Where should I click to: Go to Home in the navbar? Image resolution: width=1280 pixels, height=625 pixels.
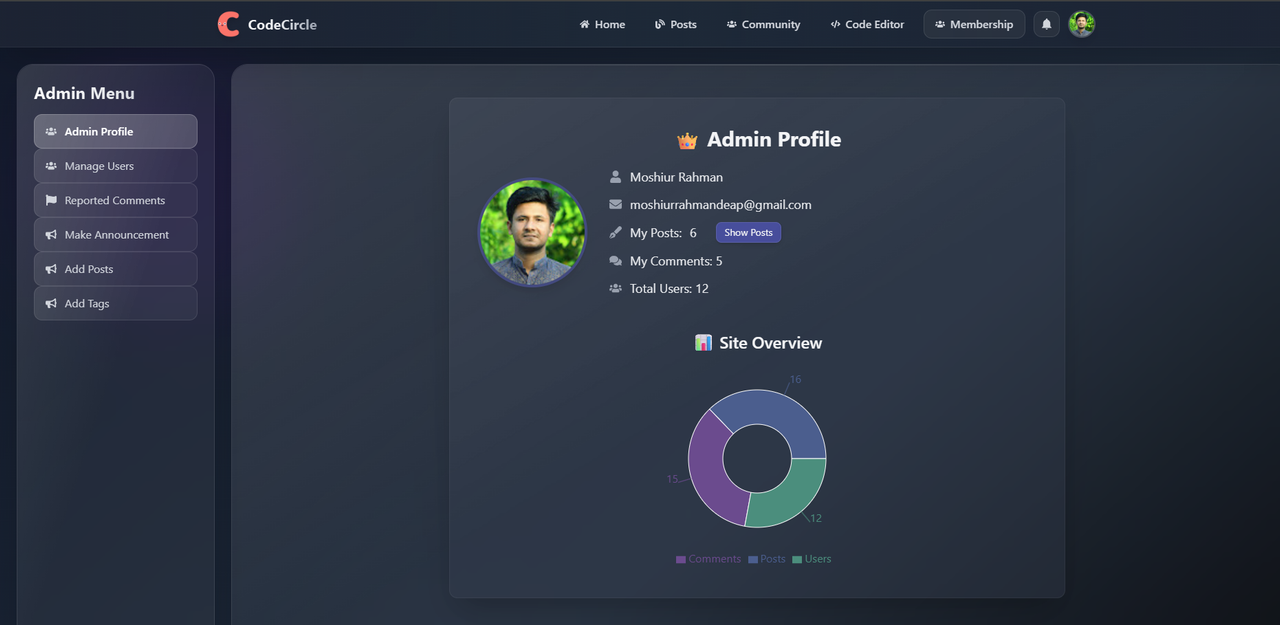click(602, 24)
